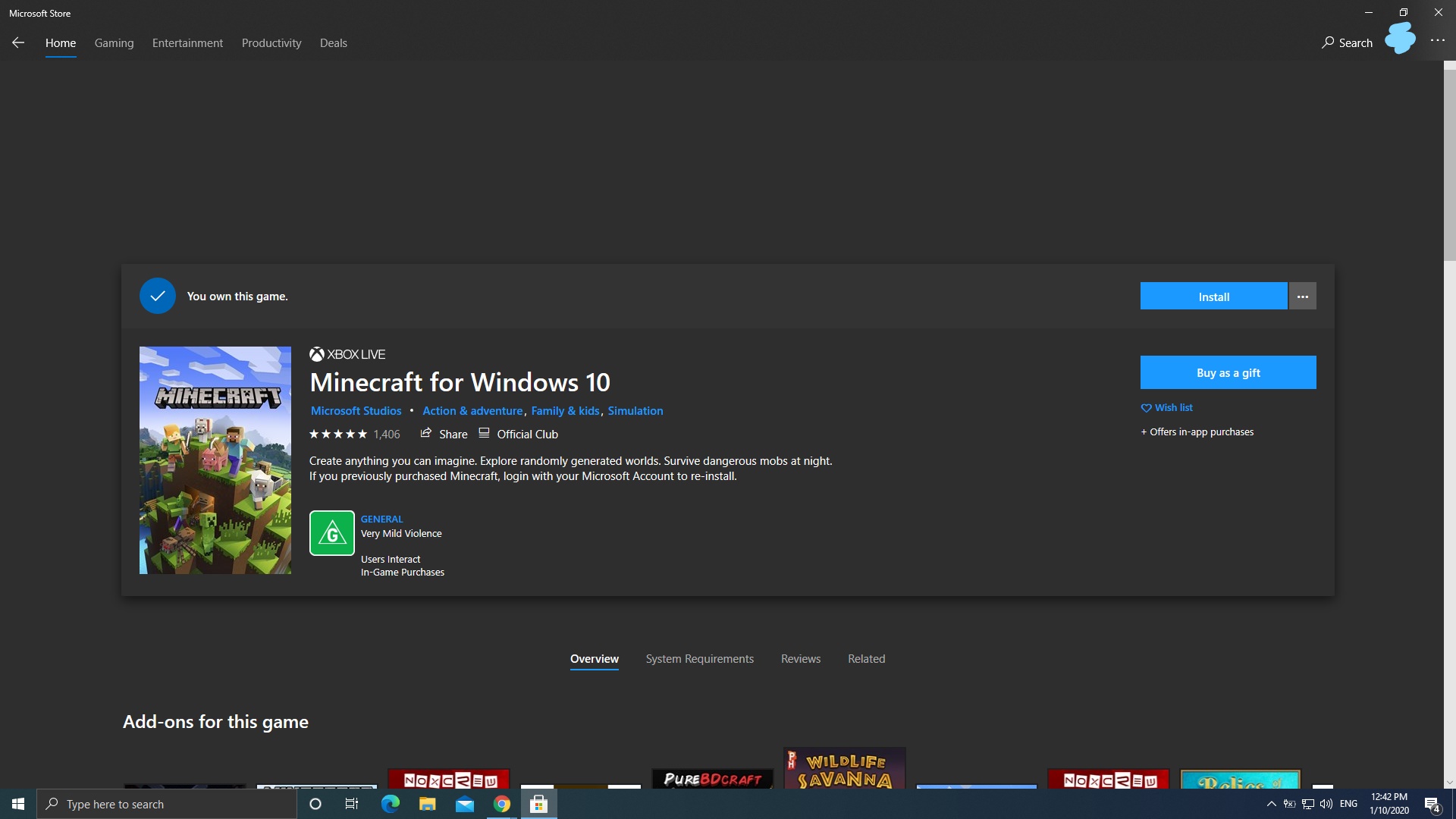Open the Related tab
The width and height of the screenshot is (1456, 819).
pyautogui.click(x=867, y=659)
